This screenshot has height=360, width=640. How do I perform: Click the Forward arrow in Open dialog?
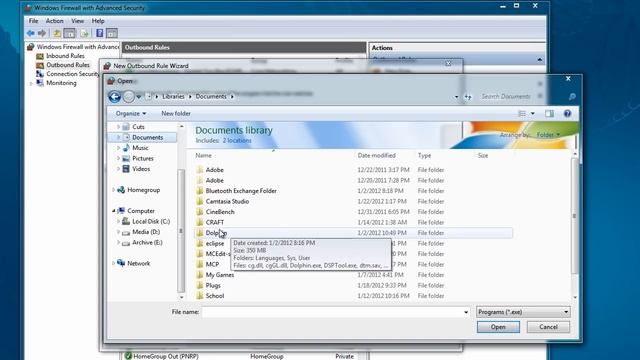coord(129,97)
